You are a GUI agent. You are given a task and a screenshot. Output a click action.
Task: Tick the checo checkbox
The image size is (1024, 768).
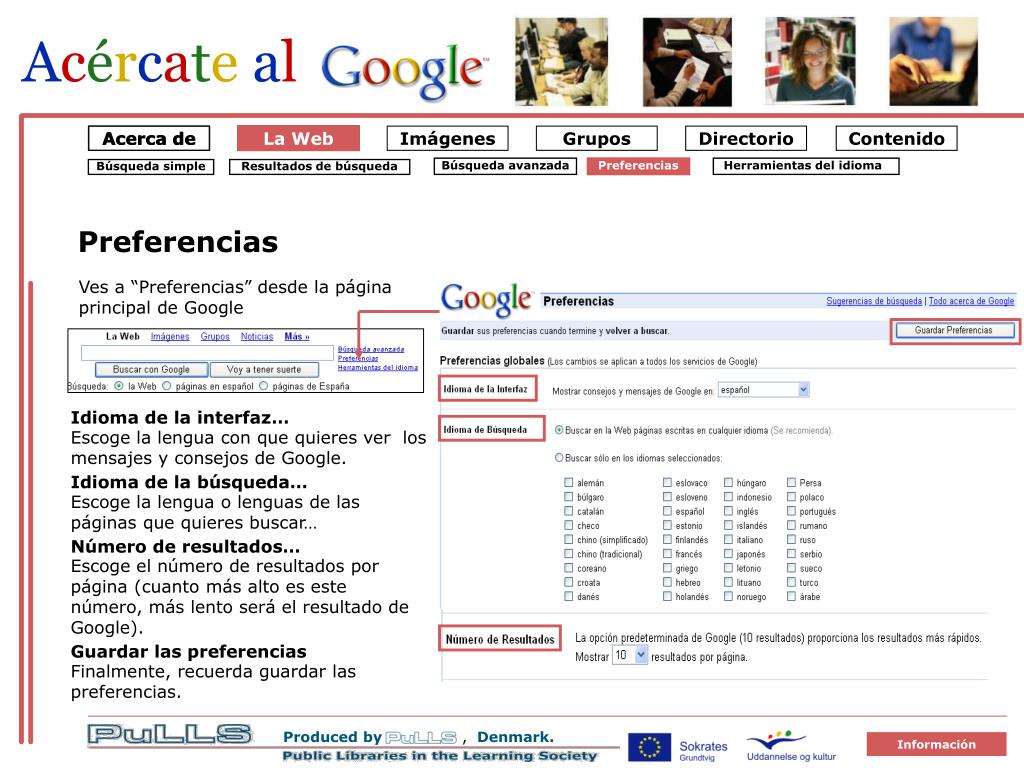[x=568, y=525]
